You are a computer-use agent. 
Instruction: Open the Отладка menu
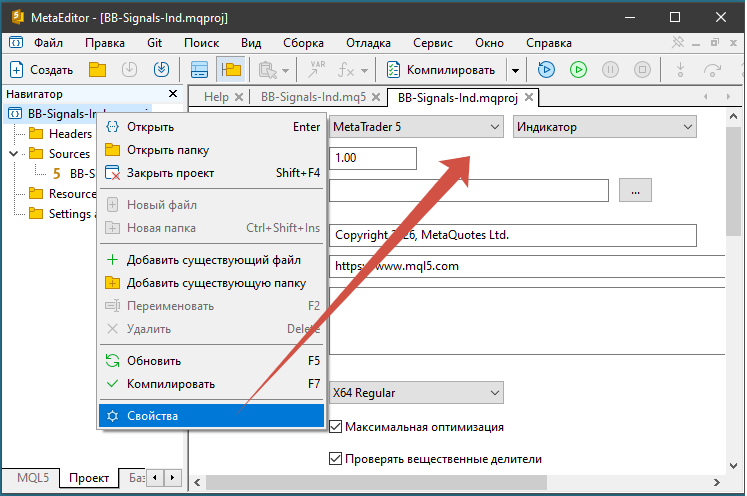[x=368, y=43]
